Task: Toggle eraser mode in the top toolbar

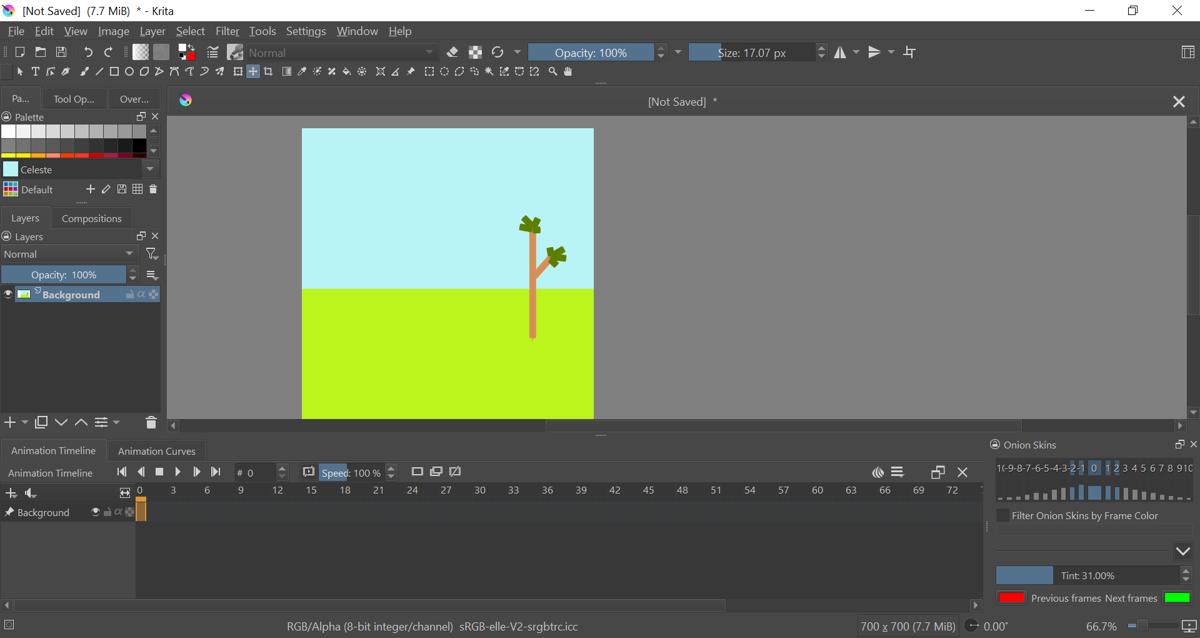Action: click(450, 51)
